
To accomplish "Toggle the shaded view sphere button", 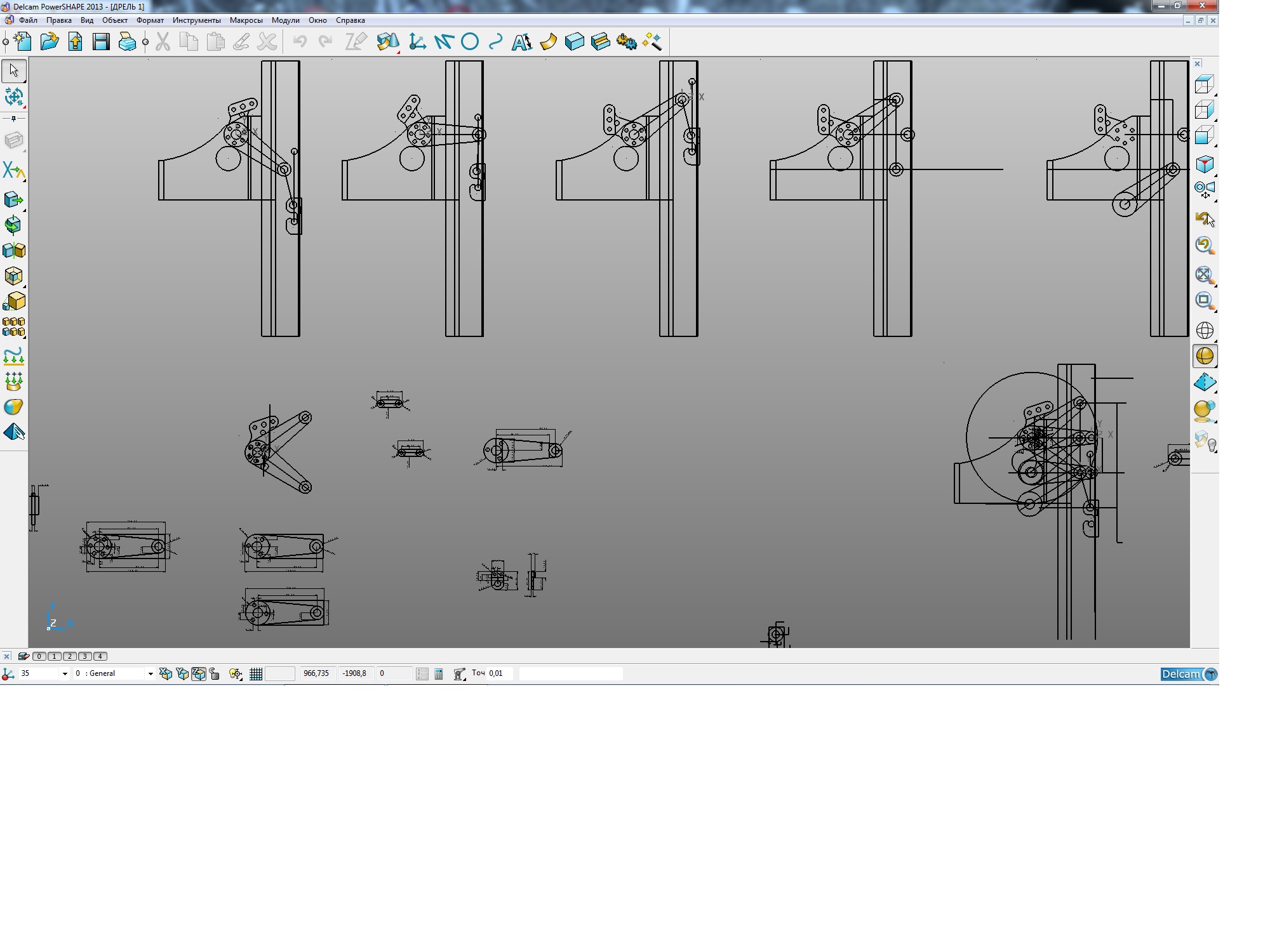I will click(1204, 356).
